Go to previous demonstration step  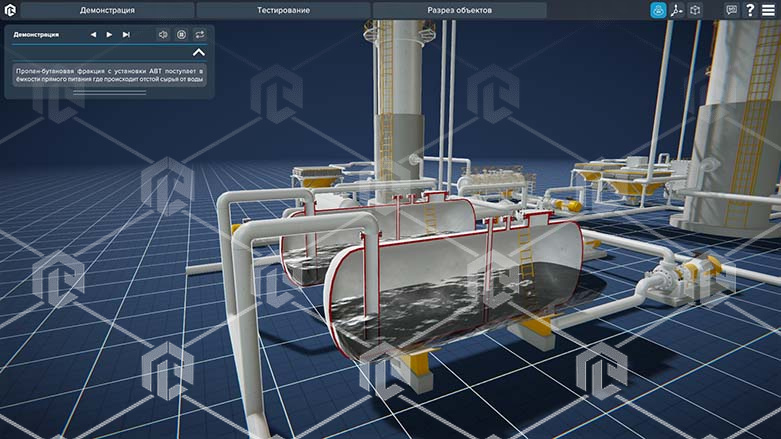pyautogui.click(x=93, y=34)
